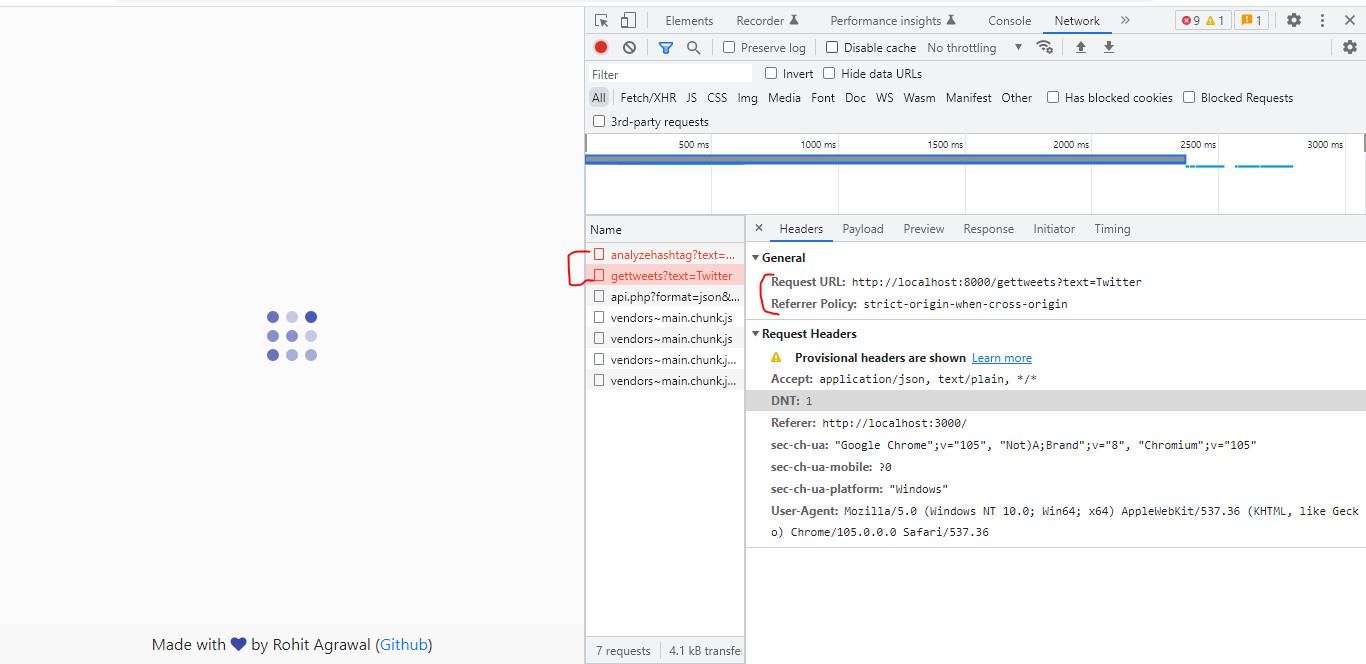Image resolution: width=1366 pixels, height=664 pixels.
Task: Switch to the Preview tab
Action: coord(924,229)
